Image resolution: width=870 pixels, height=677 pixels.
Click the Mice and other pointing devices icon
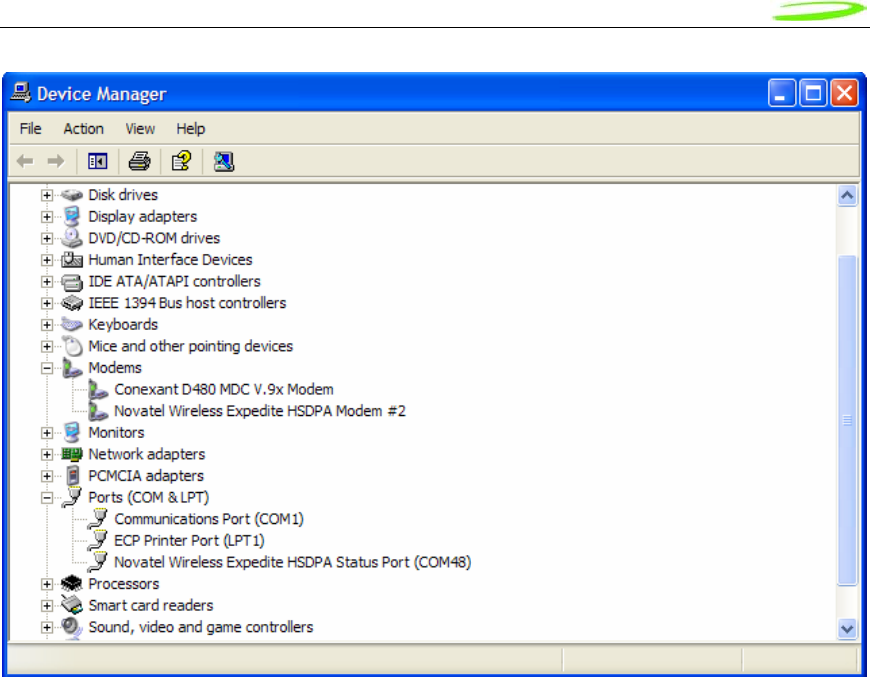72,346
